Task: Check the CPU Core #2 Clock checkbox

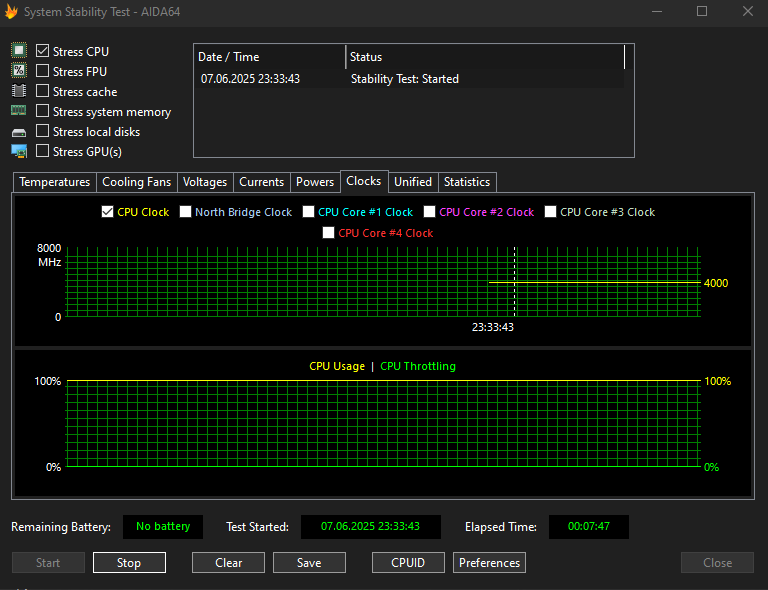Action: click(x=429, y=212)
